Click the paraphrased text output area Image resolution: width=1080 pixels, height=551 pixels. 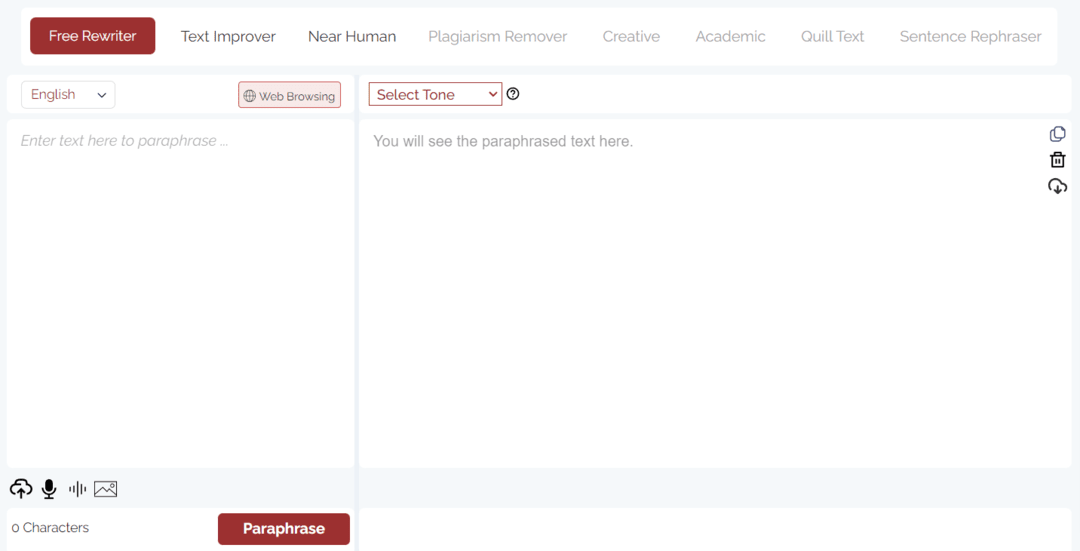coord(715,293)
